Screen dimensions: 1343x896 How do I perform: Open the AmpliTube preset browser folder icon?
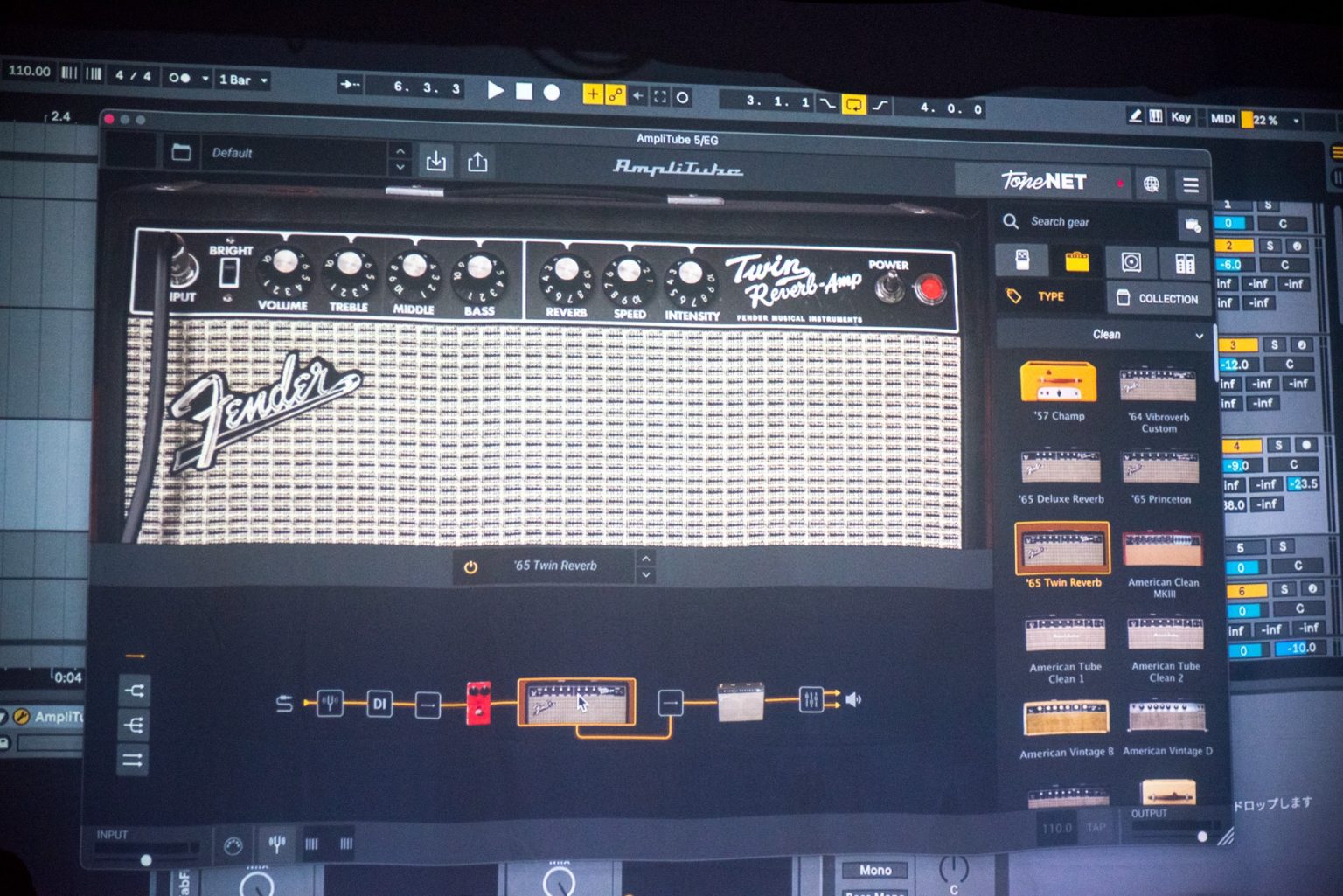tap(181, 153)
